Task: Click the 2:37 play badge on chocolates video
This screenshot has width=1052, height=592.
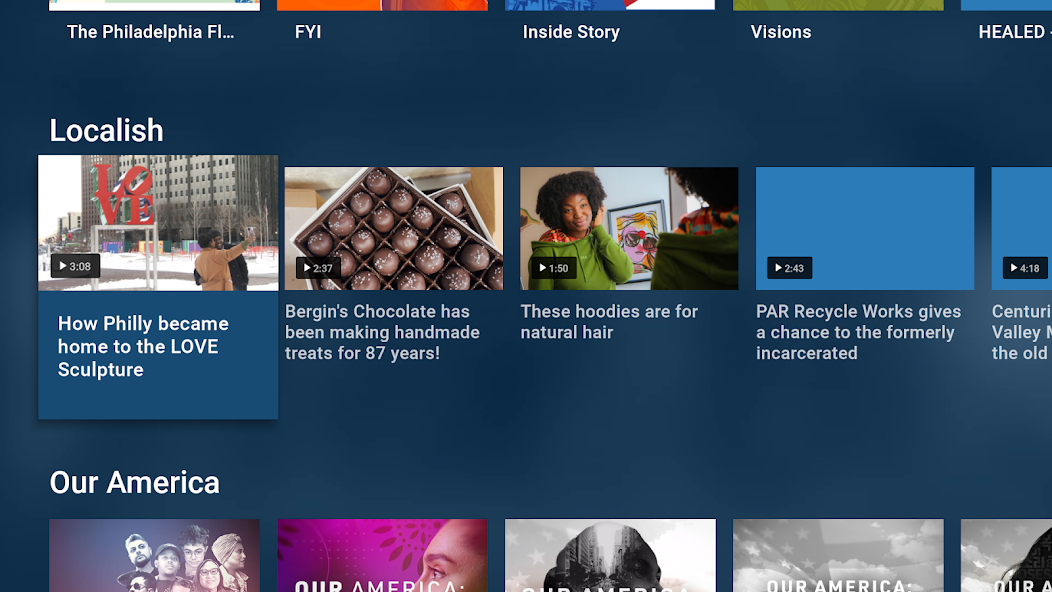Action: (x=318, y=268)
